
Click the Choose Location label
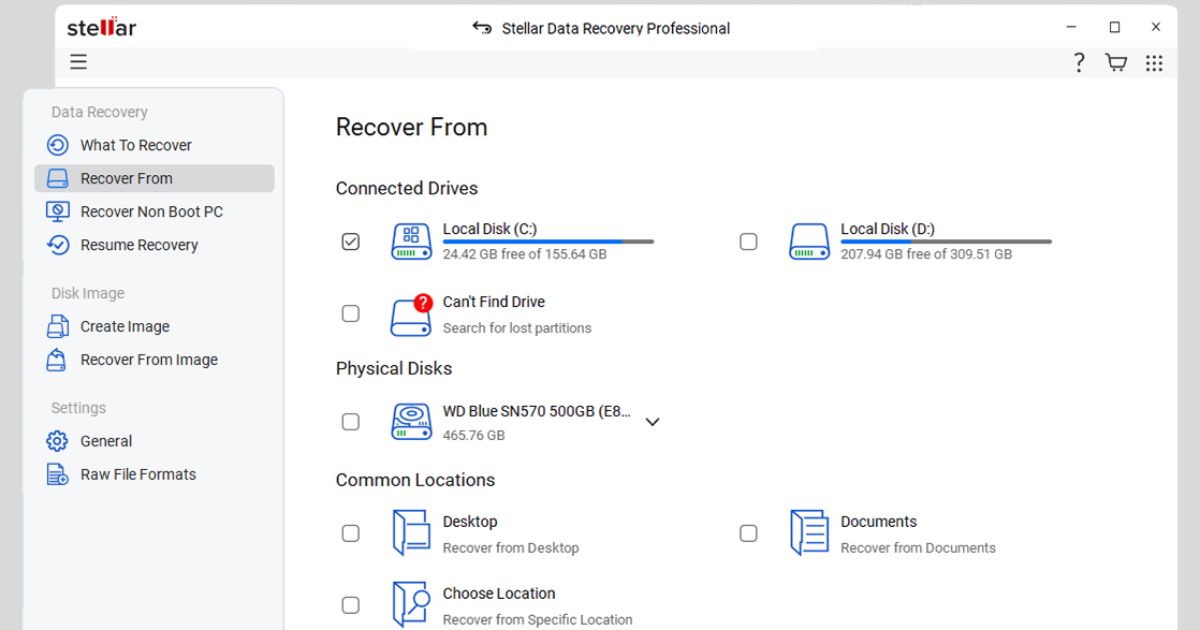tap(499, 594)
